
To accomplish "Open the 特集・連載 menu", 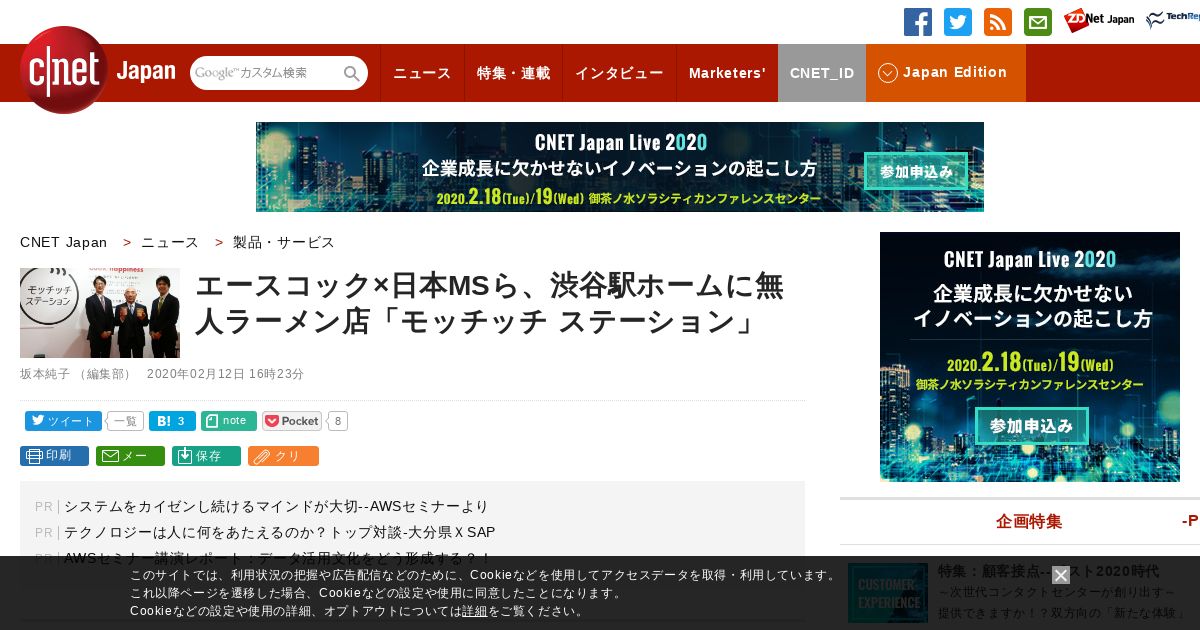I will 513,73.
